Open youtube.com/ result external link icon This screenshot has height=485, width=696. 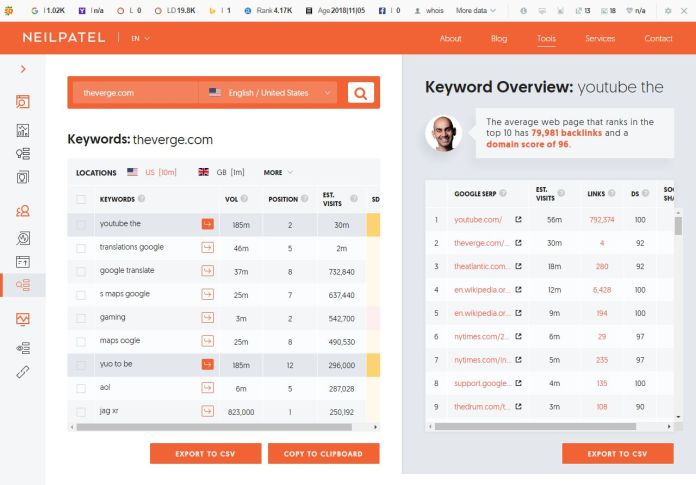click(518, 220)
